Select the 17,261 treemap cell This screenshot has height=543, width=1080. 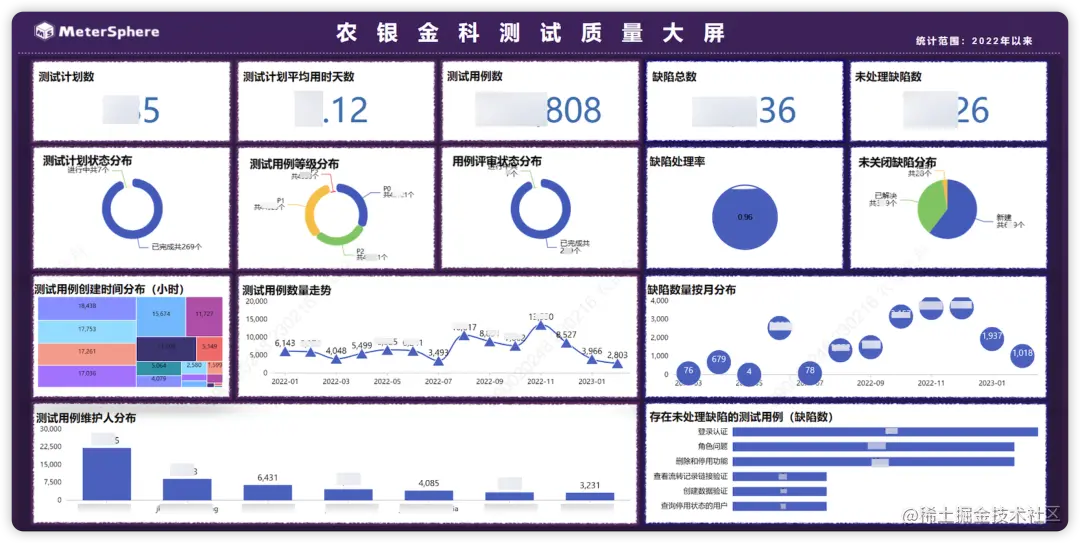click(x=87, y=353)
